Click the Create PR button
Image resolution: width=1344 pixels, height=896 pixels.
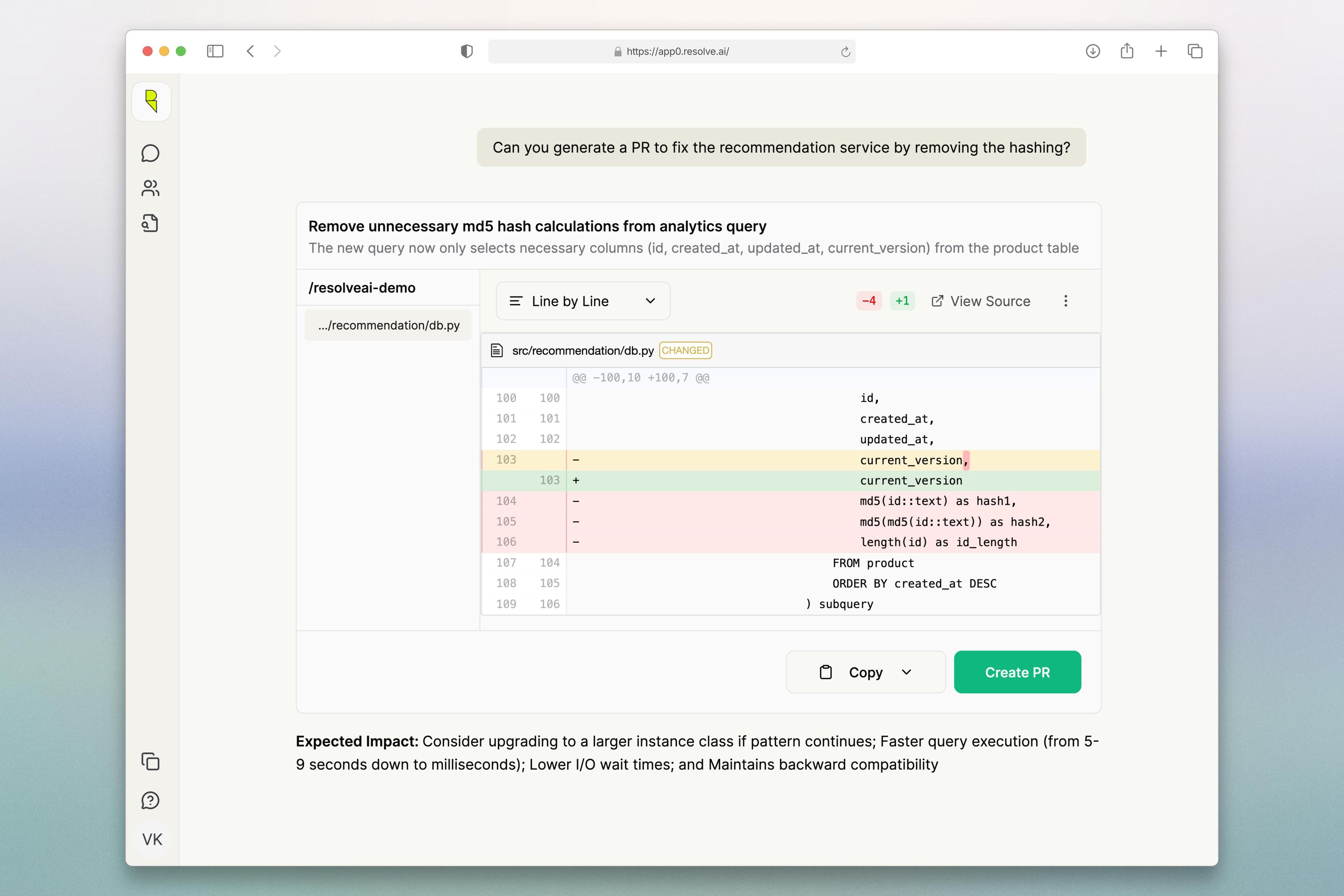[x=1017, y=672]
